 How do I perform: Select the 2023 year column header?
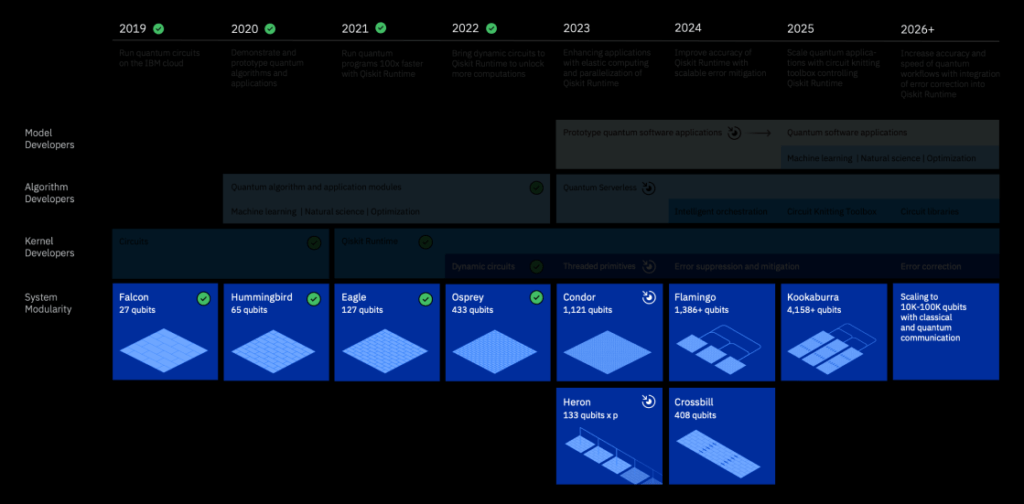click(x=576, y=28)
